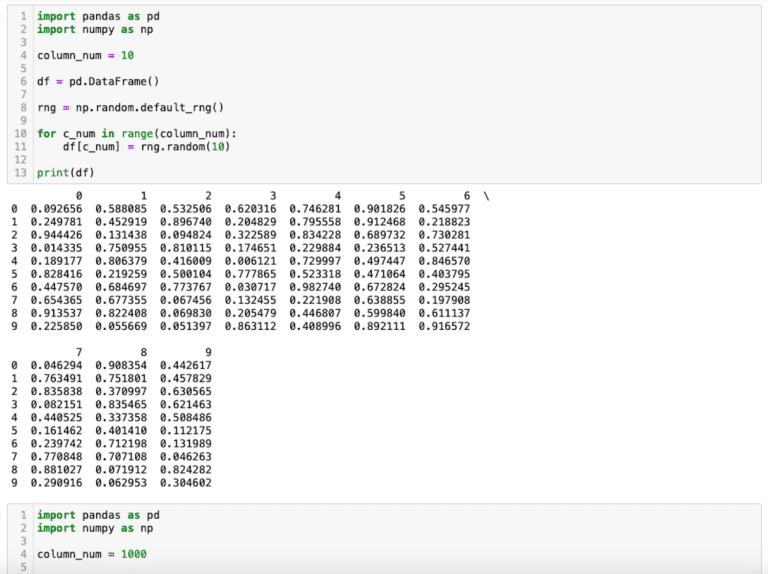This screenshot has width=768, height=574.
Task: Place cursor on 'column_num = 10' line
Action: pos(78,55)
